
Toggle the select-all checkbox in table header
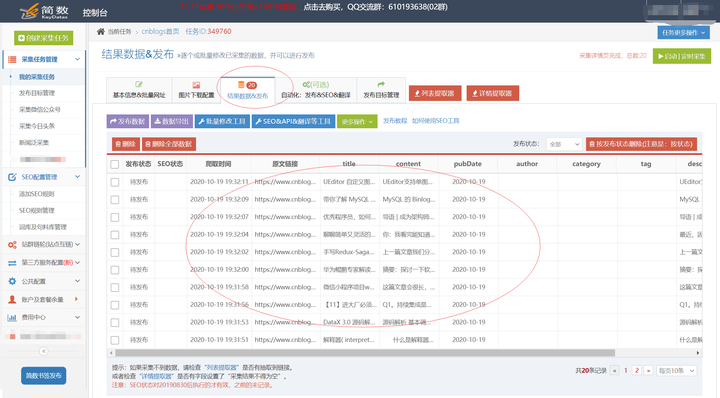[115, 164]
